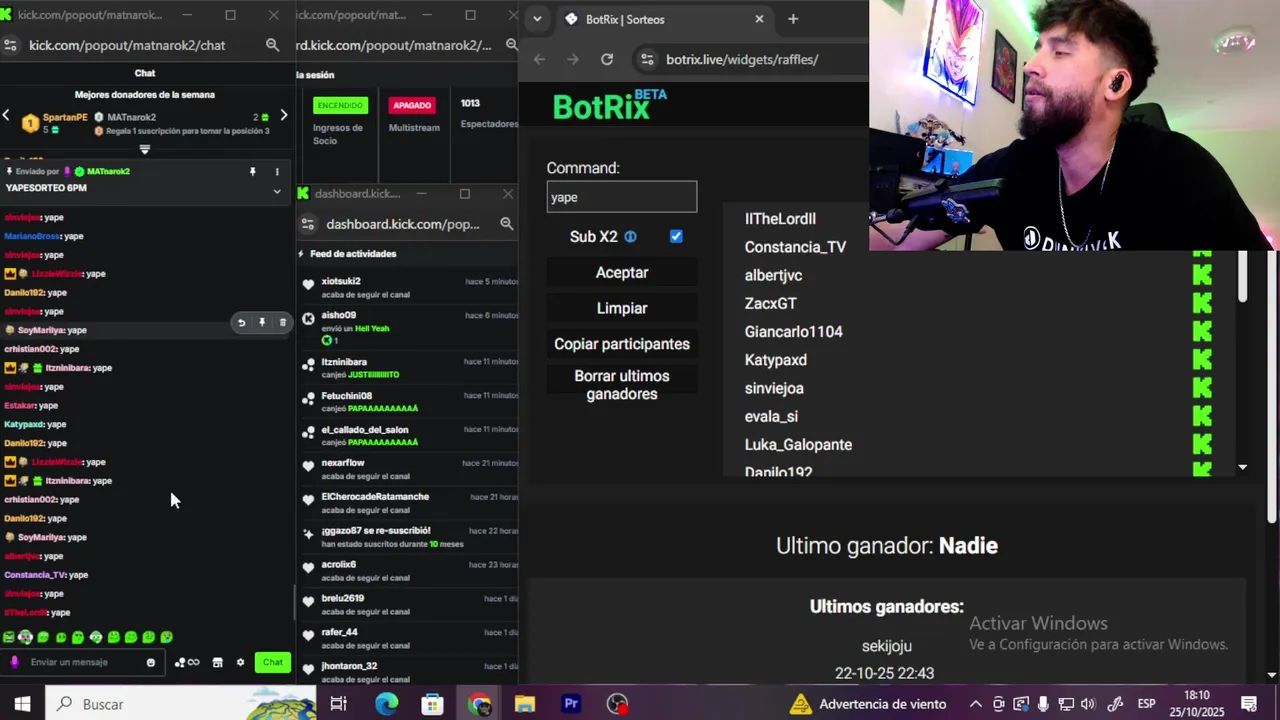1280x720 pixels.
Task: Click the purple identity icon in chat input
Action: point(14,662)
